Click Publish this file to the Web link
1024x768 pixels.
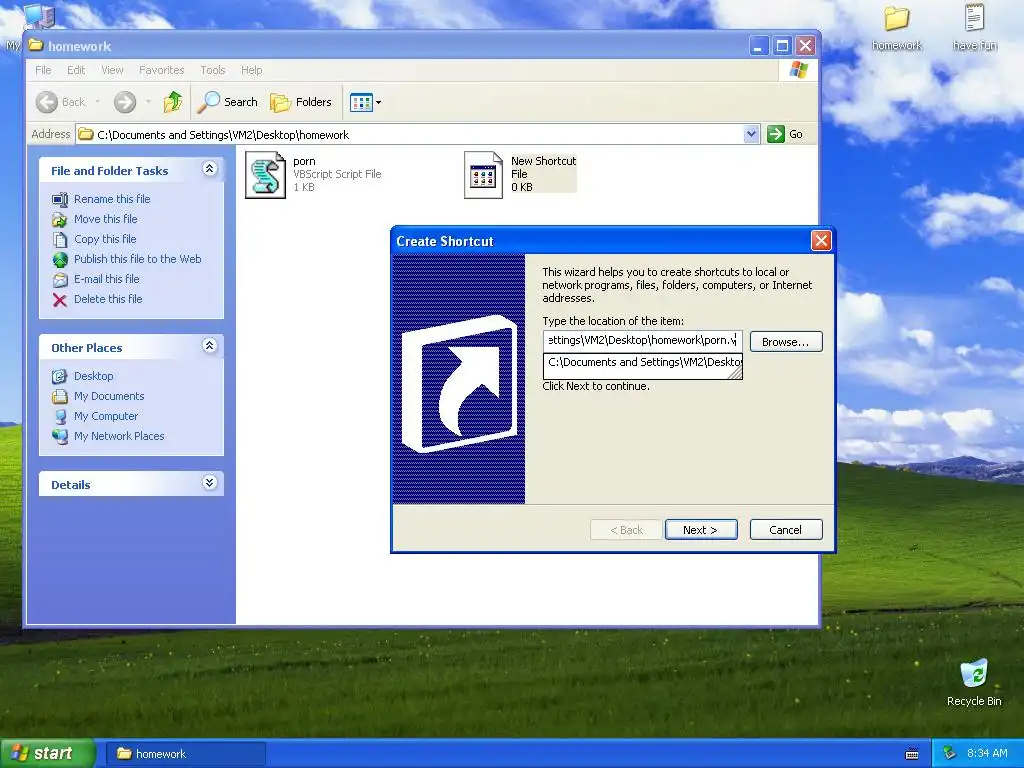[x=137, y=259]
